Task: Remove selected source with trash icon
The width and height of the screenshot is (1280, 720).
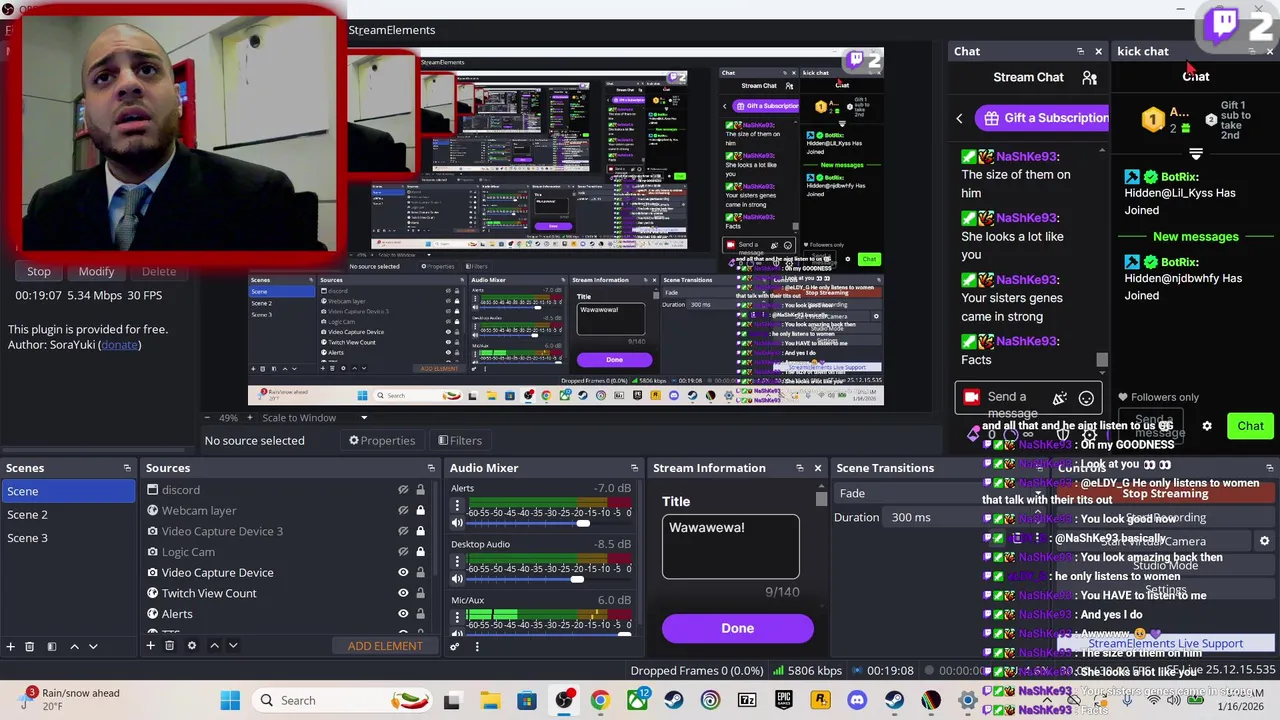Action: point(169,646)
